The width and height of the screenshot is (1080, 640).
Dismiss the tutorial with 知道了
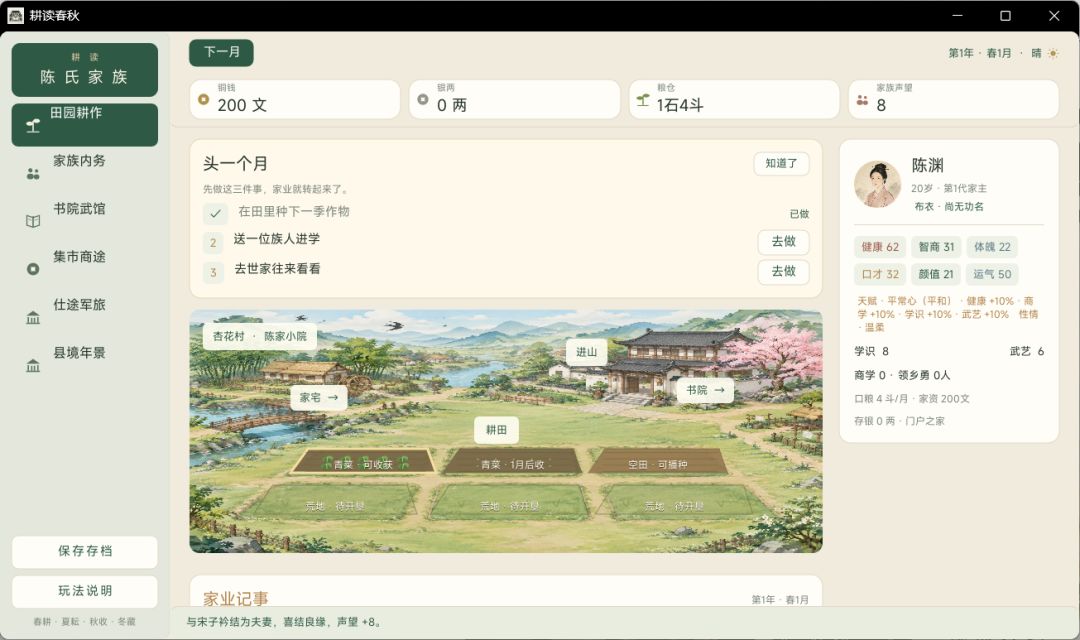[x=781, y=163]
